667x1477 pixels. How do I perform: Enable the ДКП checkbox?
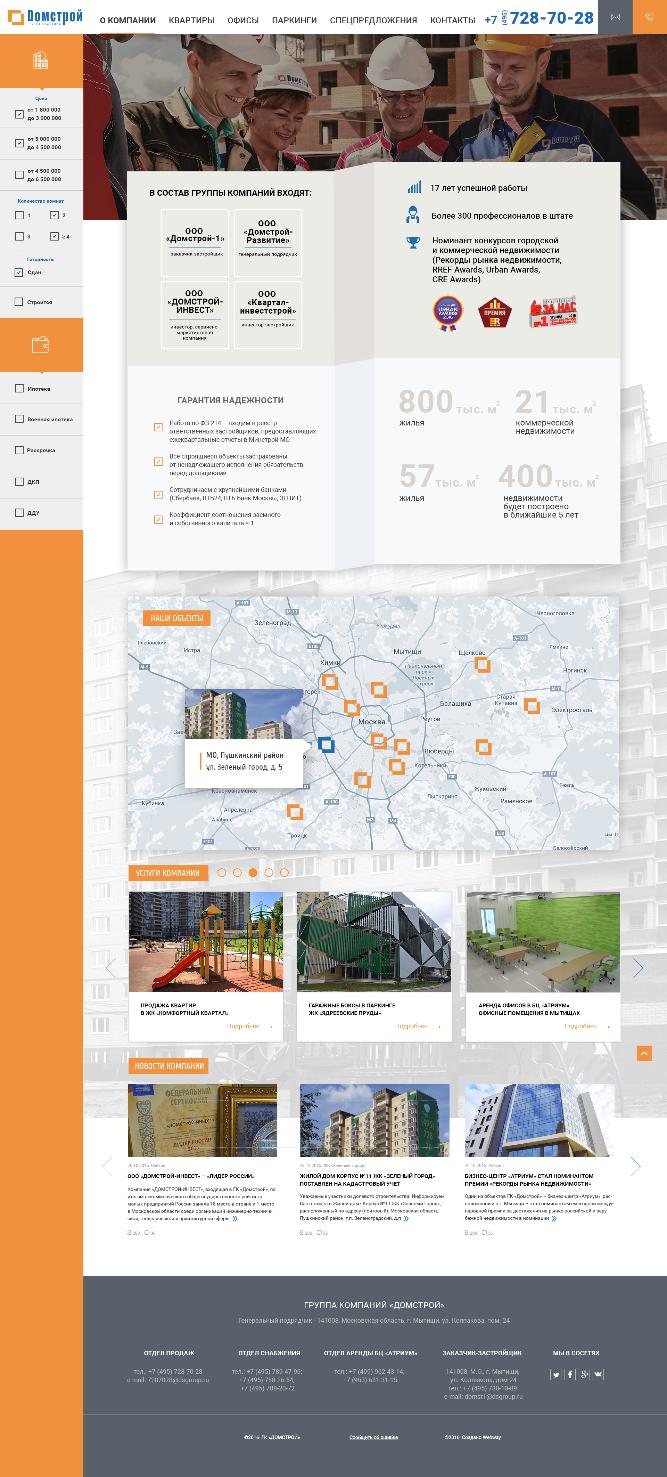click(x=20, y=481)
